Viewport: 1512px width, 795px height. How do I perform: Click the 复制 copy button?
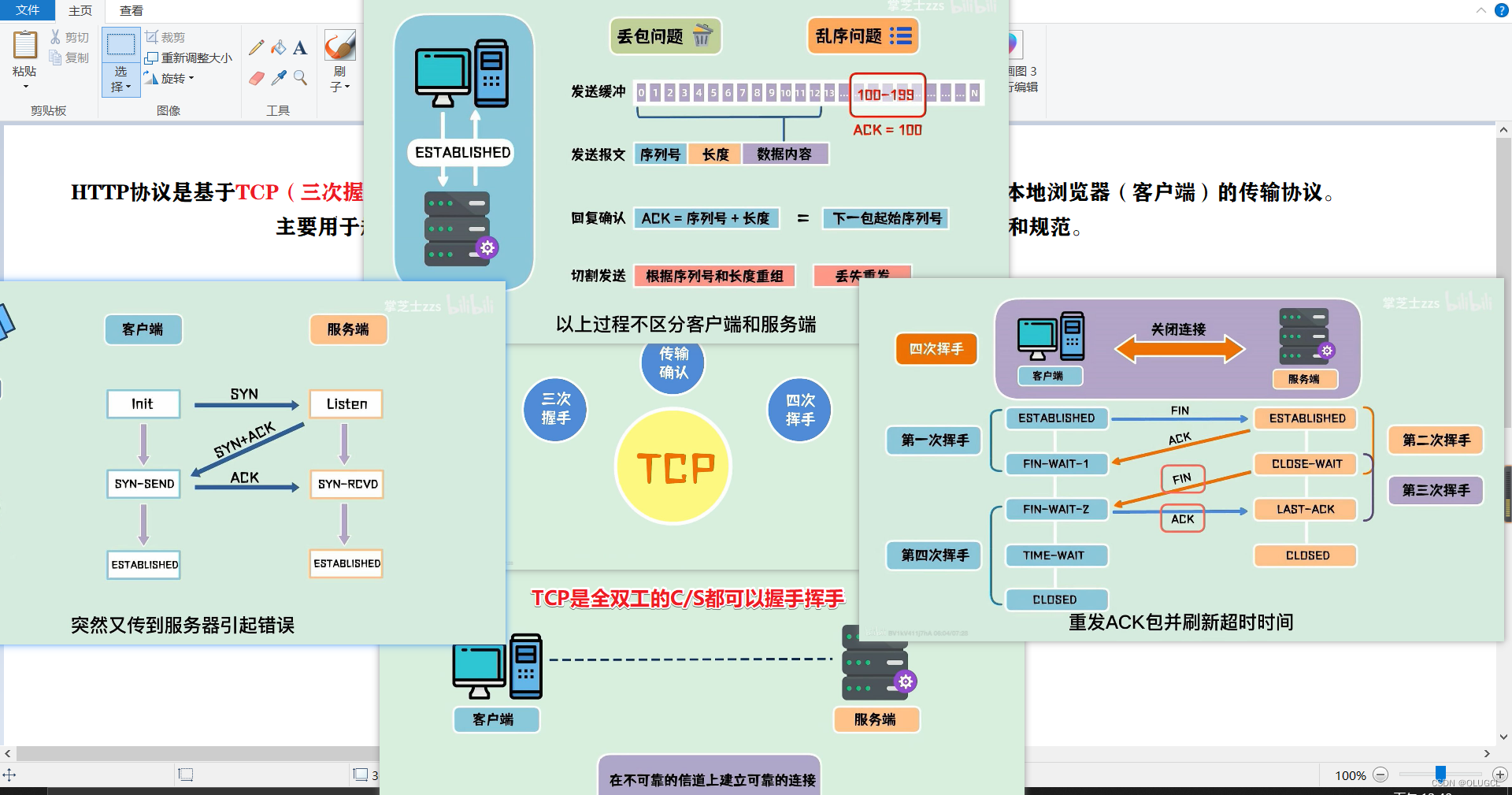coord(69,58)
